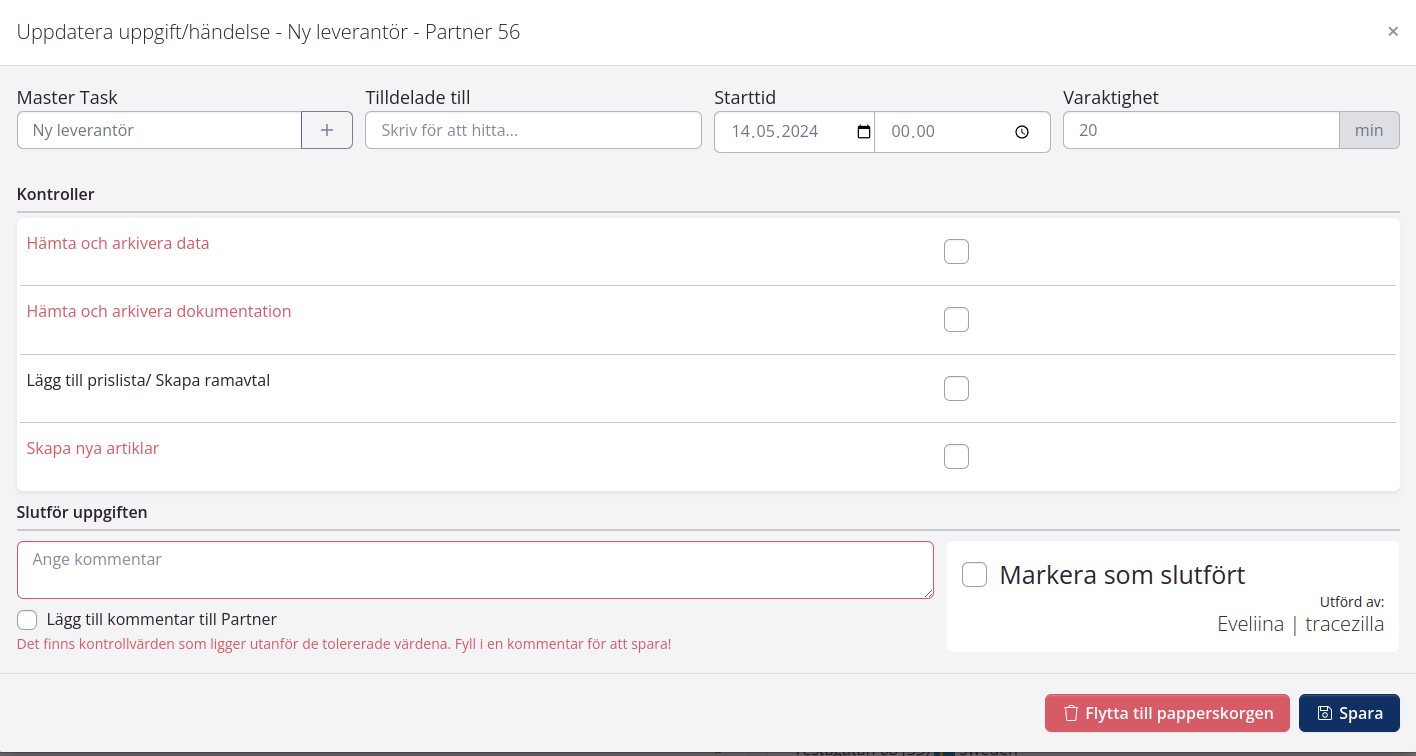
Task: Enable 'Lägg till kommentar till Partner' checkbox
Action: 27,619
